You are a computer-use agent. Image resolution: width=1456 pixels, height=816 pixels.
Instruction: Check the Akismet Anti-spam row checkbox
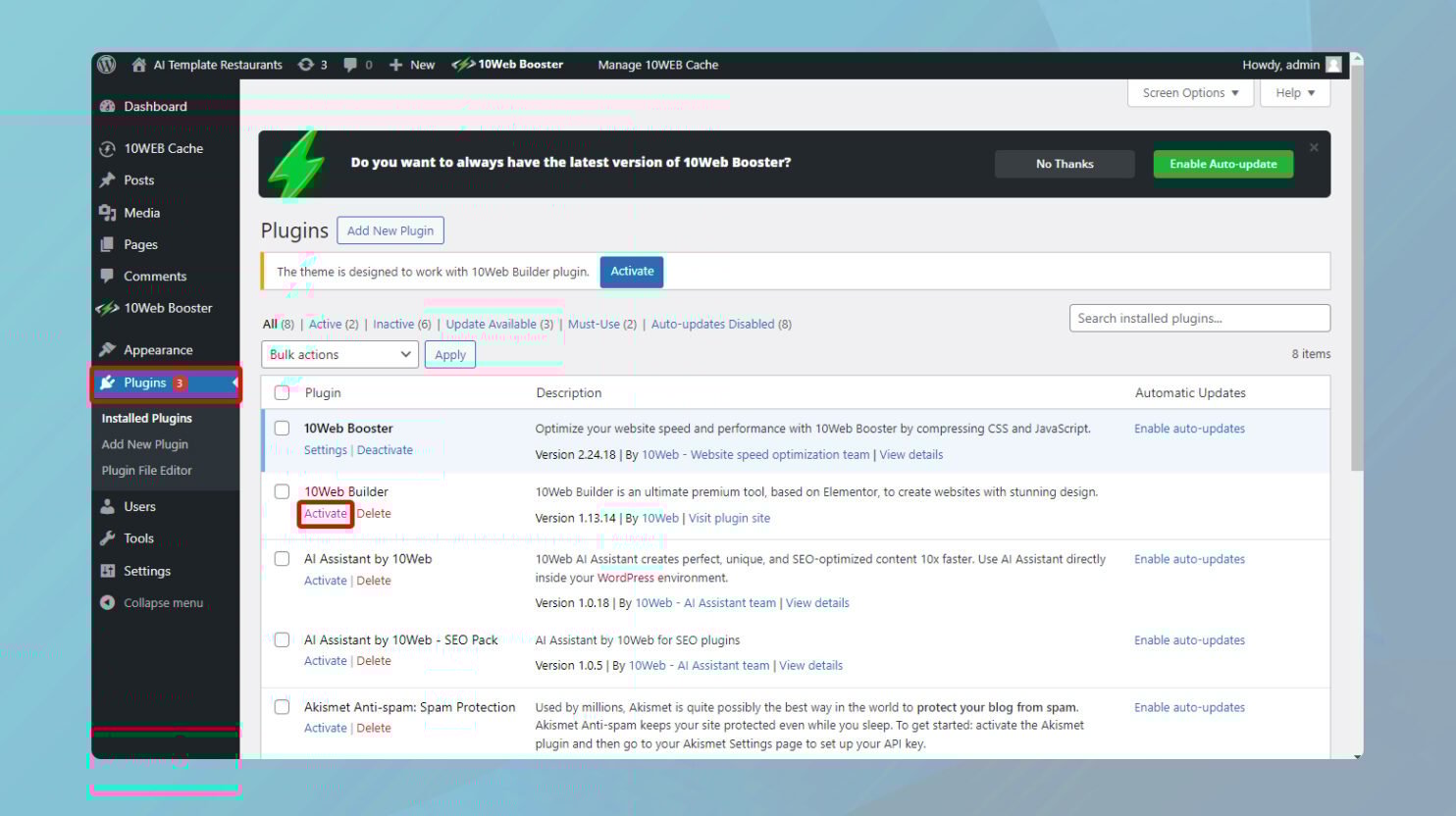pyautogui.click(x=282, y=707)
